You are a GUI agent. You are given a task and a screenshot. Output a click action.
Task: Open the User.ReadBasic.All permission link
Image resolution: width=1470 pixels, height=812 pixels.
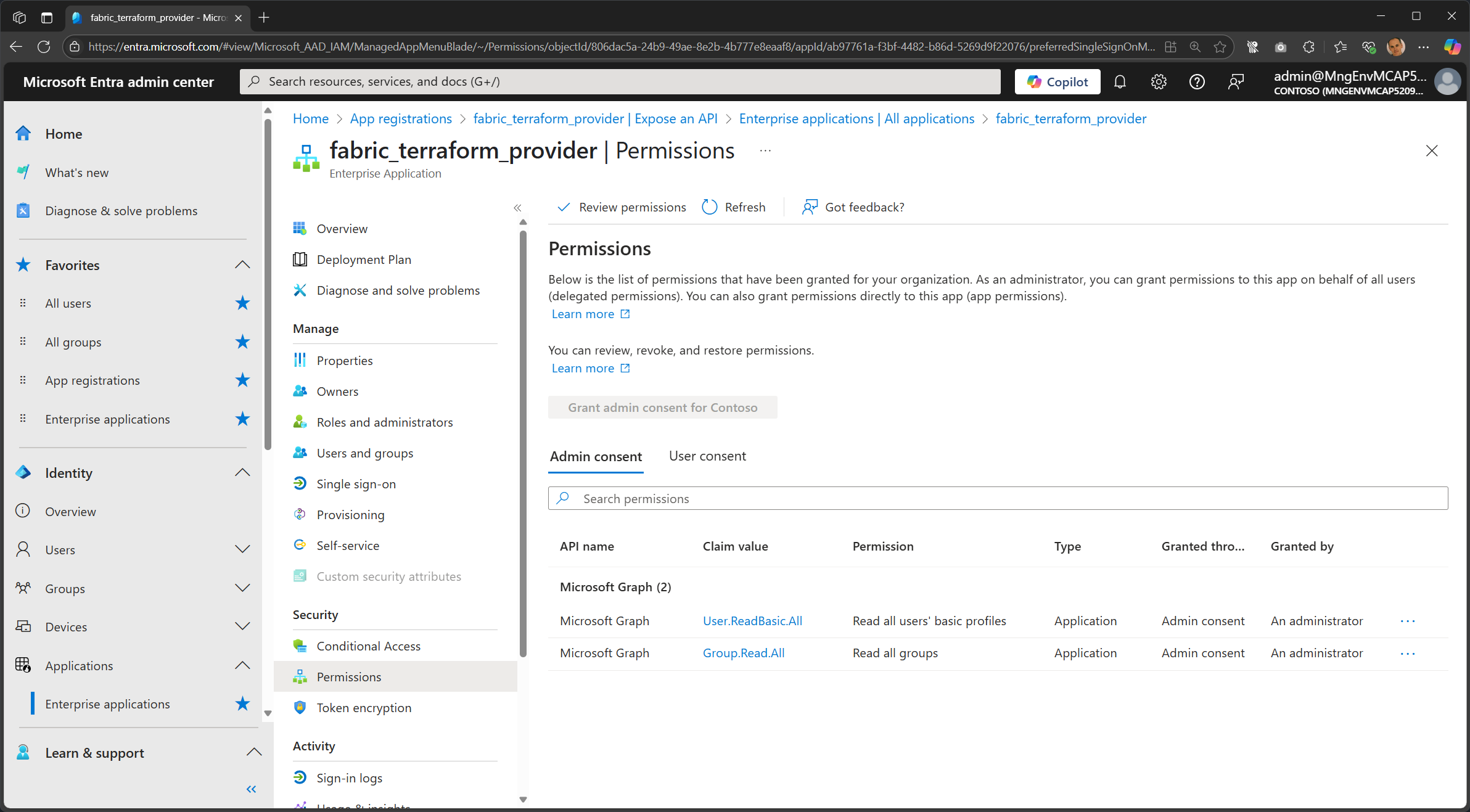point(752,621)
